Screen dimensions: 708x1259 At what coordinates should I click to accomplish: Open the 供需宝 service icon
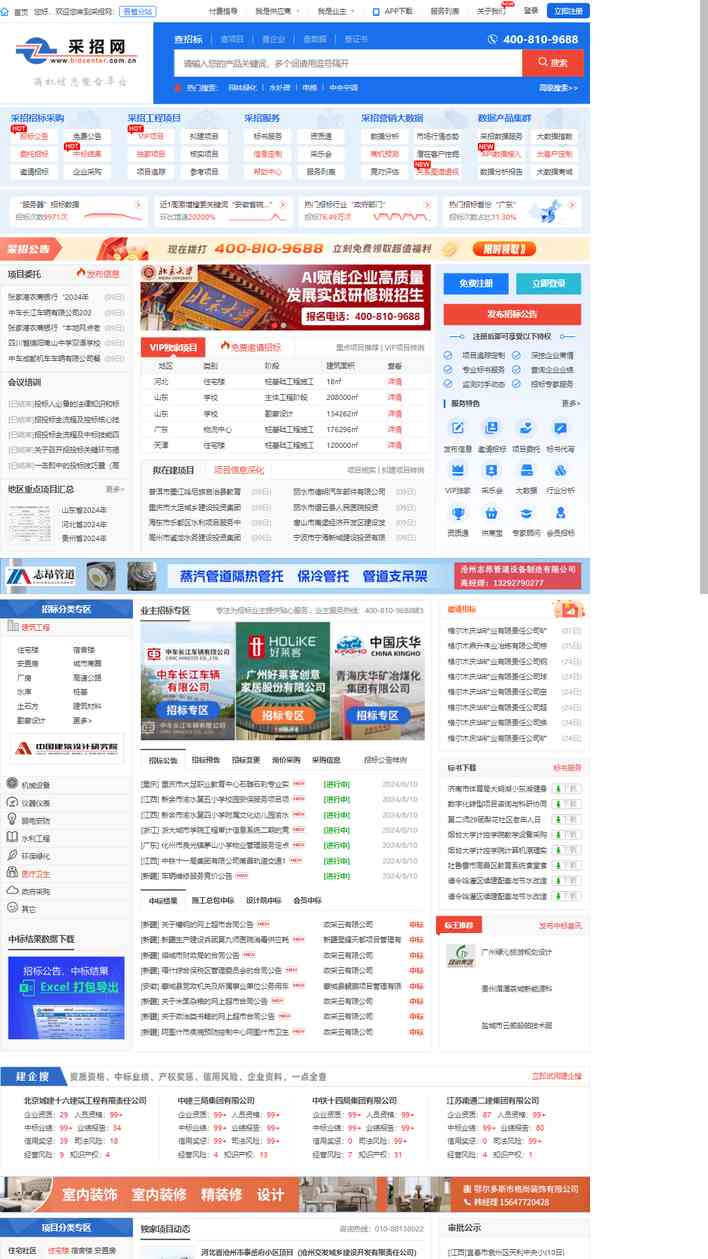tap(492, 513)
